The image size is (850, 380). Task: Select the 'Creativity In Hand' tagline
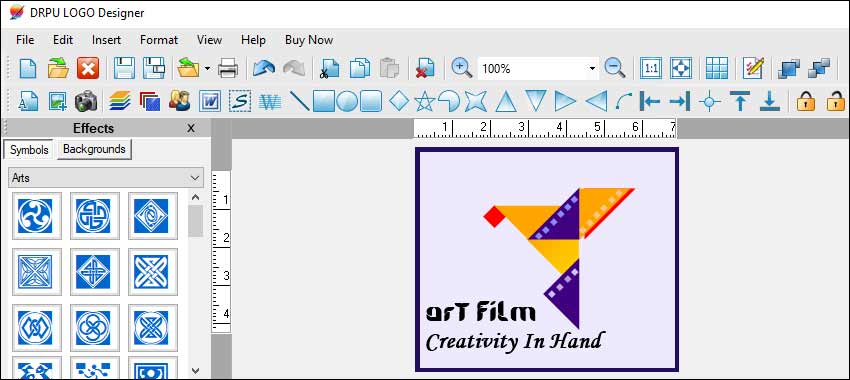click(513, 342)
